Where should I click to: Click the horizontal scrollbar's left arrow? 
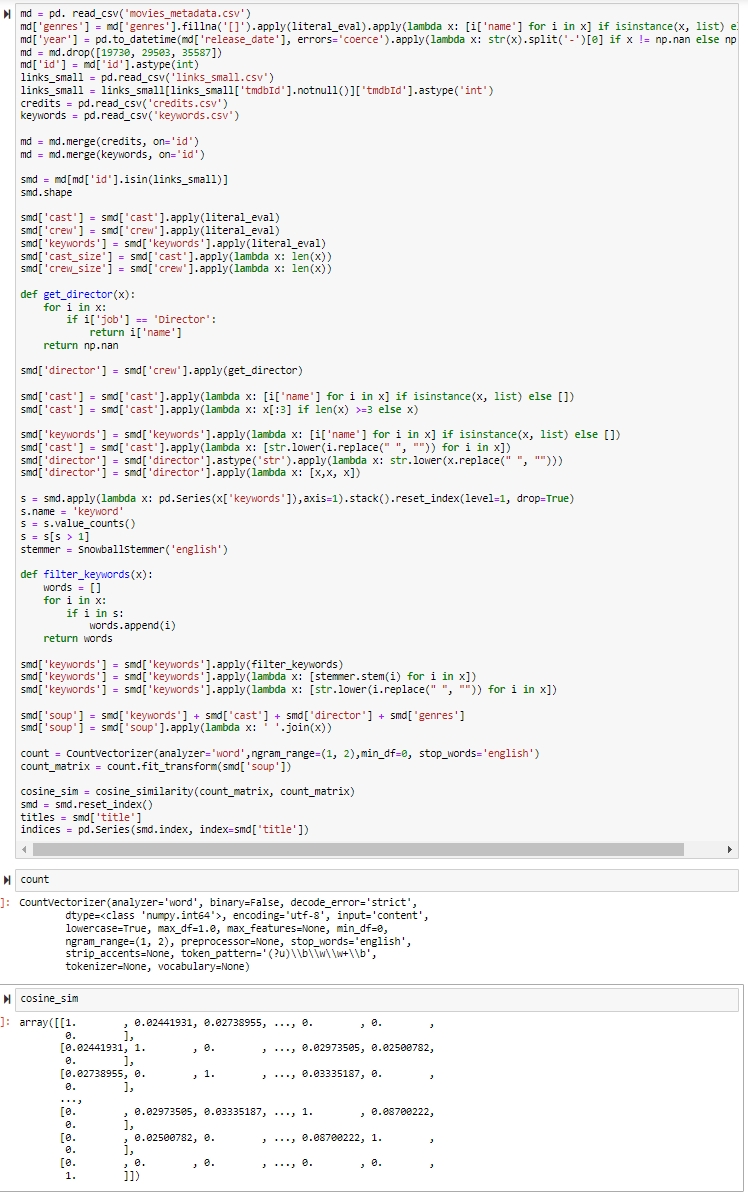tap(24, 849)
